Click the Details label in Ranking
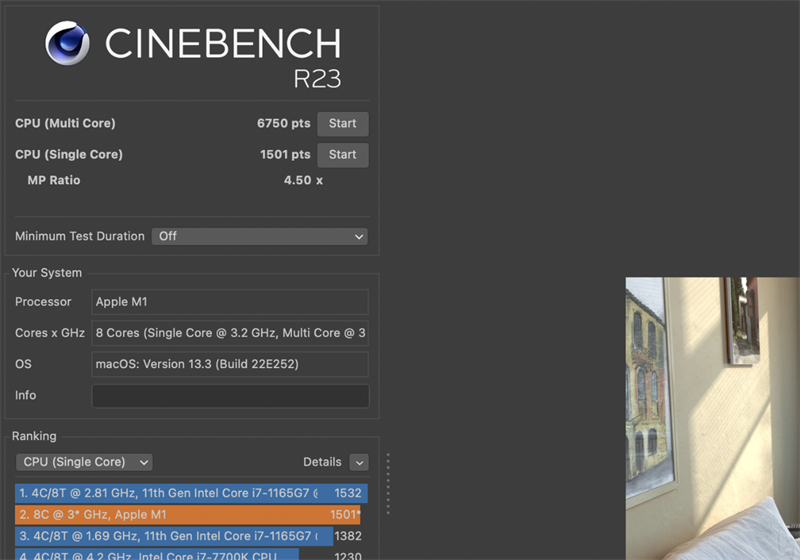 click(322, 462)
